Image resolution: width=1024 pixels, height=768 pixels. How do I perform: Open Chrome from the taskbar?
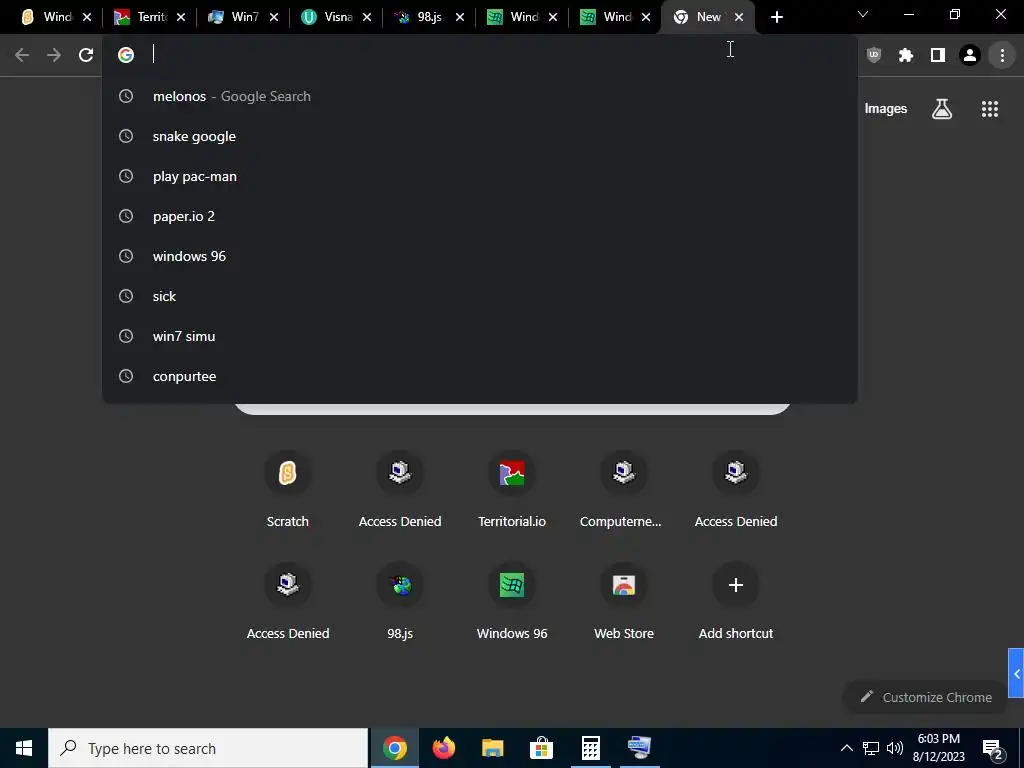coord(394,748)
